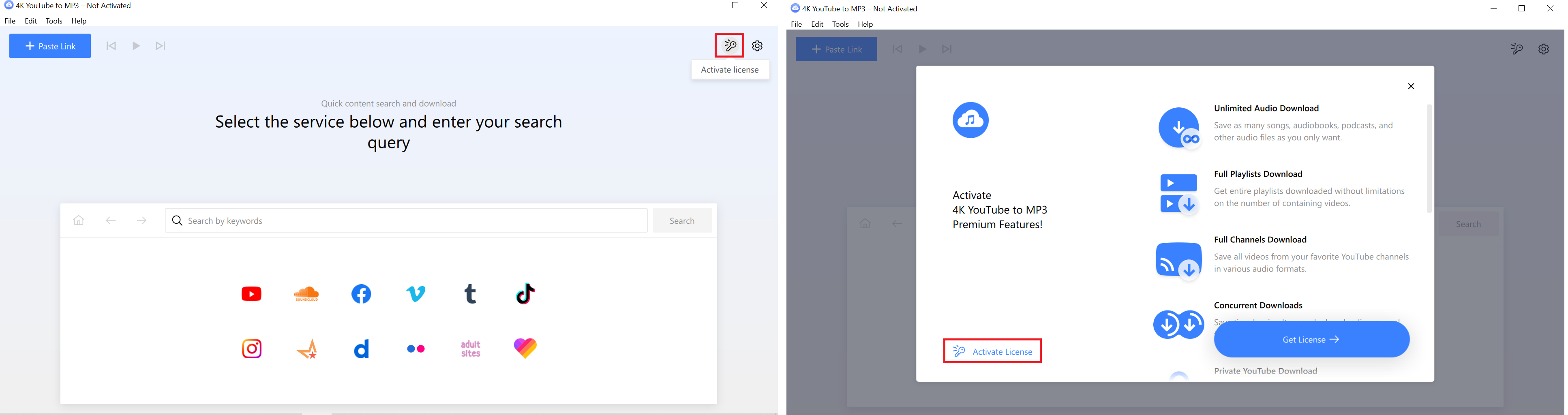This screenshot has width=1568, height=415.
Task: Click Unlimited Audio Download icon
Action: click(x=1179, y=128)
